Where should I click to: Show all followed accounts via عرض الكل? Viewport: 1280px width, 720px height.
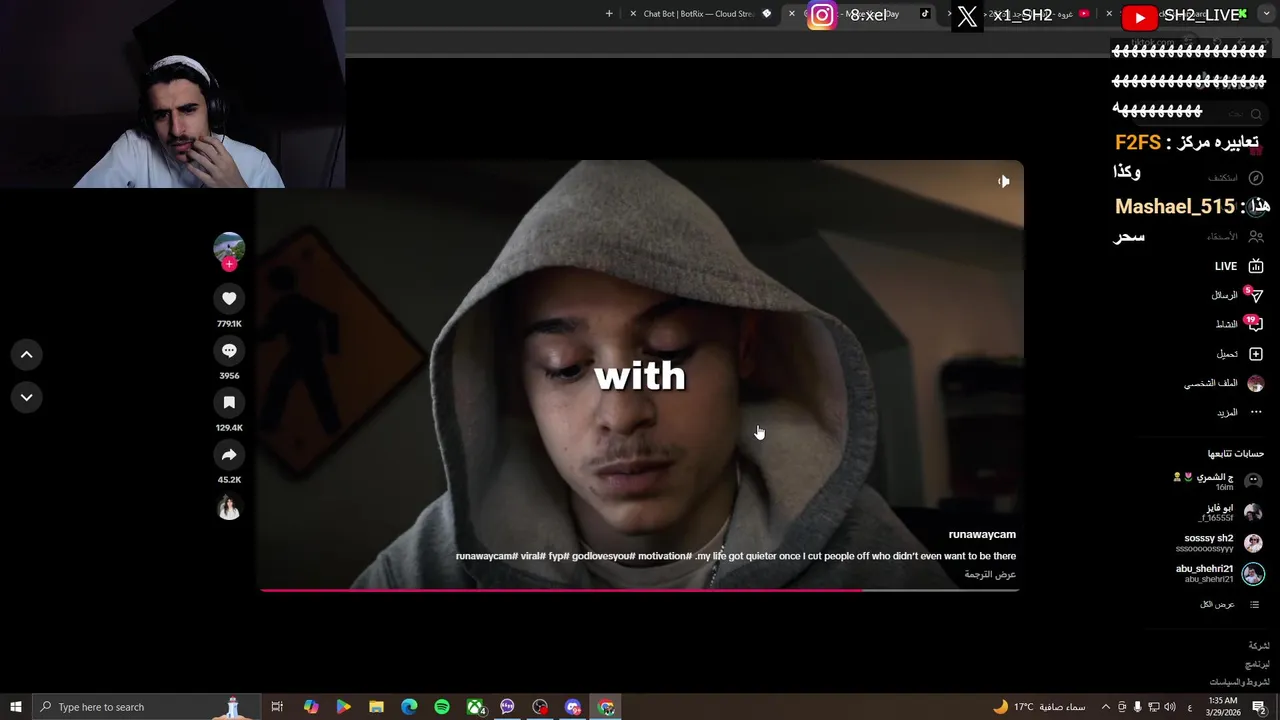1217,605
